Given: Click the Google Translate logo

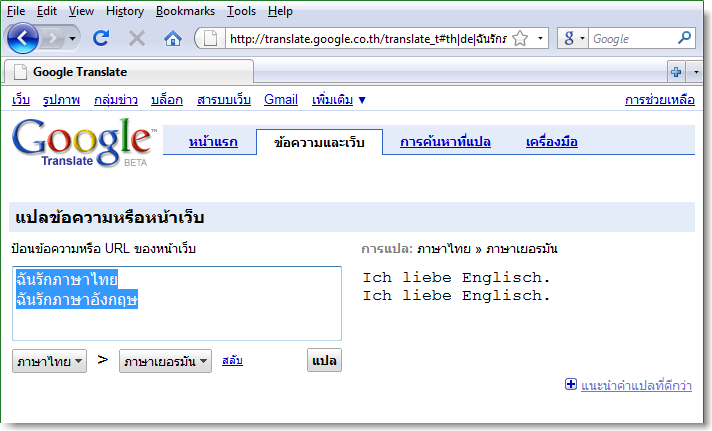Looking at the screenshot, I should click(82, 143).
